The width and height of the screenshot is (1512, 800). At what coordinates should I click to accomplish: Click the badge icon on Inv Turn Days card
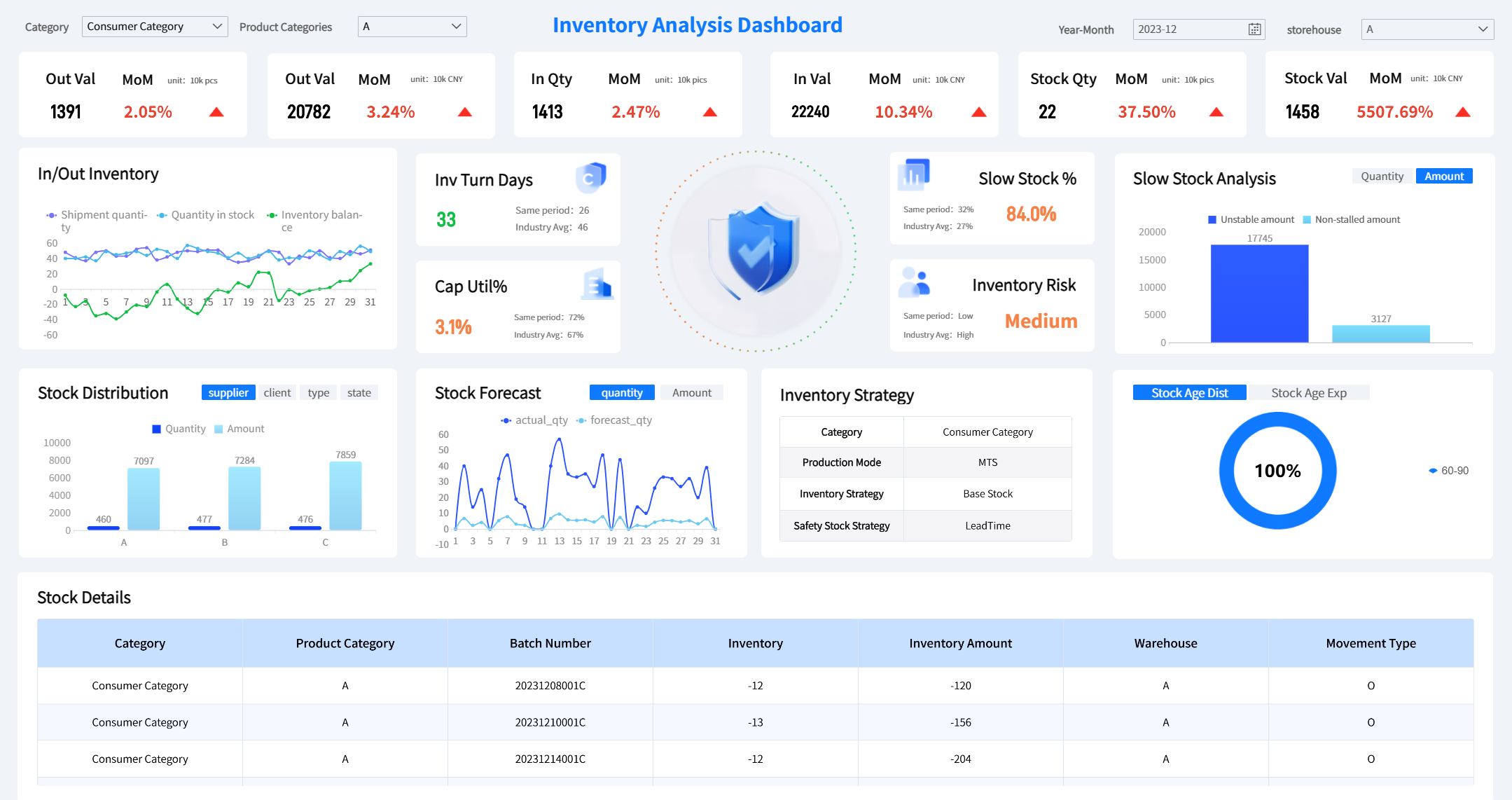[592, 177]
